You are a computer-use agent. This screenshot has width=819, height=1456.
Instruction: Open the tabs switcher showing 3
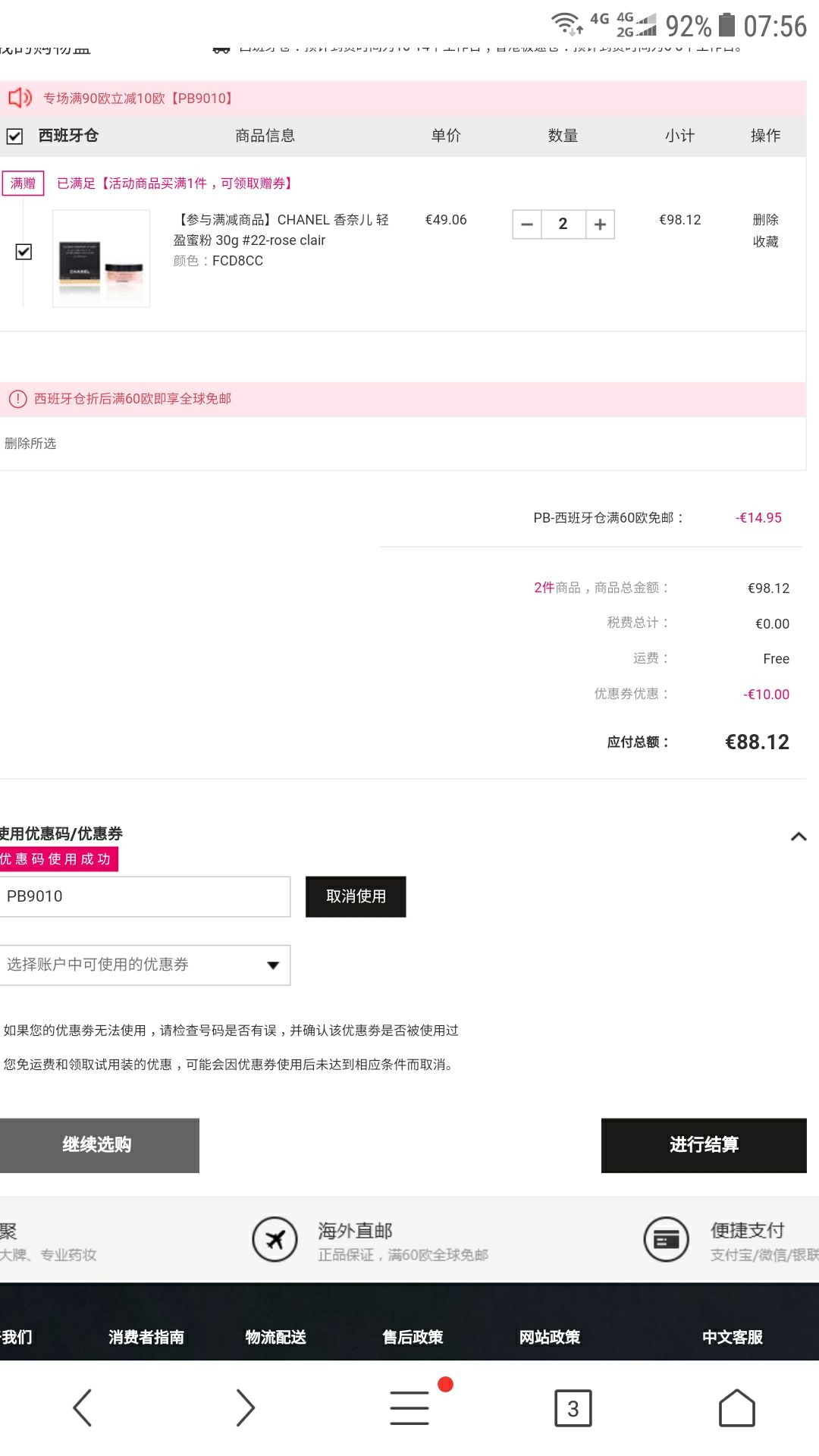[x=573, y=1408]
